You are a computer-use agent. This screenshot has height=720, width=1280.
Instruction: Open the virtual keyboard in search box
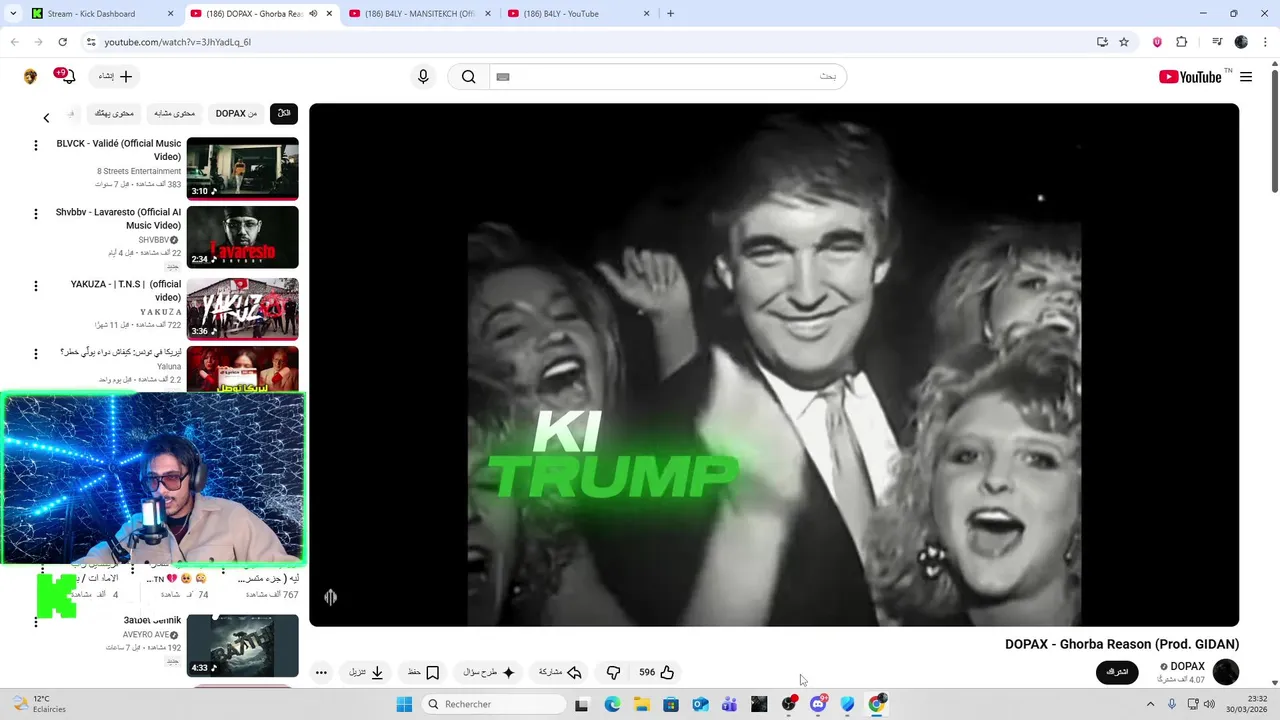click(x=503, y=77)
